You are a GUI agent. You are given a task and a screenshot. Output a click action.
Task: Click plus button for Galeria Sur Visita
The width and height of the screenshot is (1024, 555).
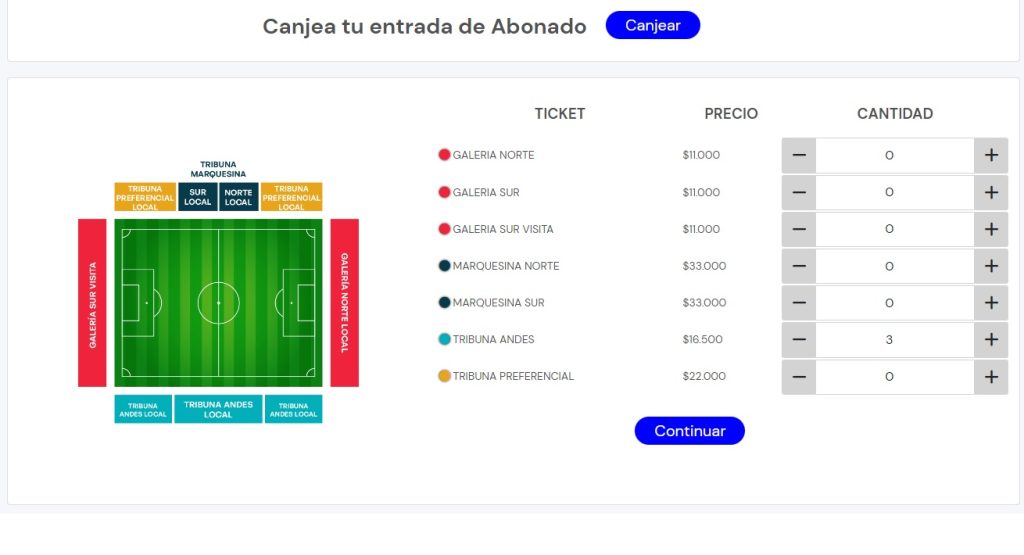991,229
